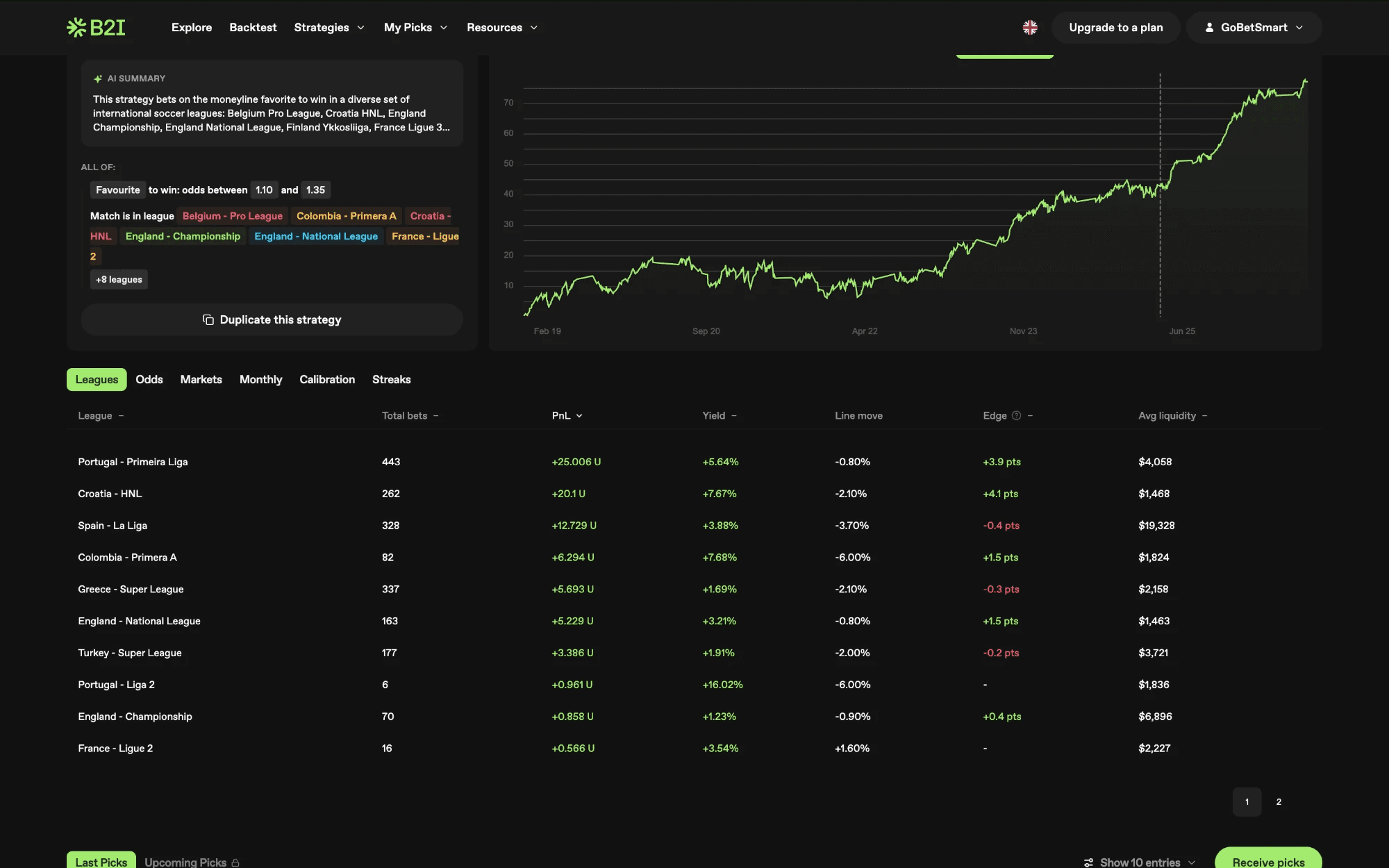
Task: Click England - National League table row
Action: (x=694, y=621)
